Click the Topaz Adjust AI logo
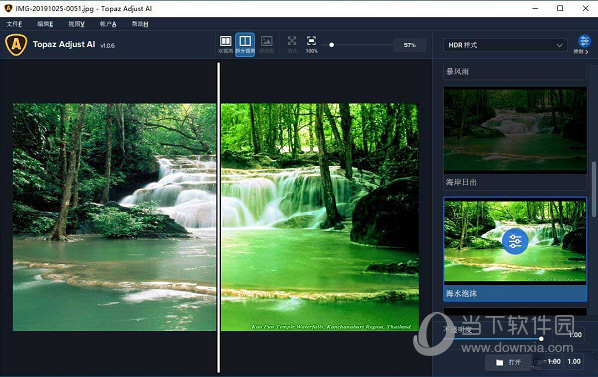The image size is (598, 377). 16,45
